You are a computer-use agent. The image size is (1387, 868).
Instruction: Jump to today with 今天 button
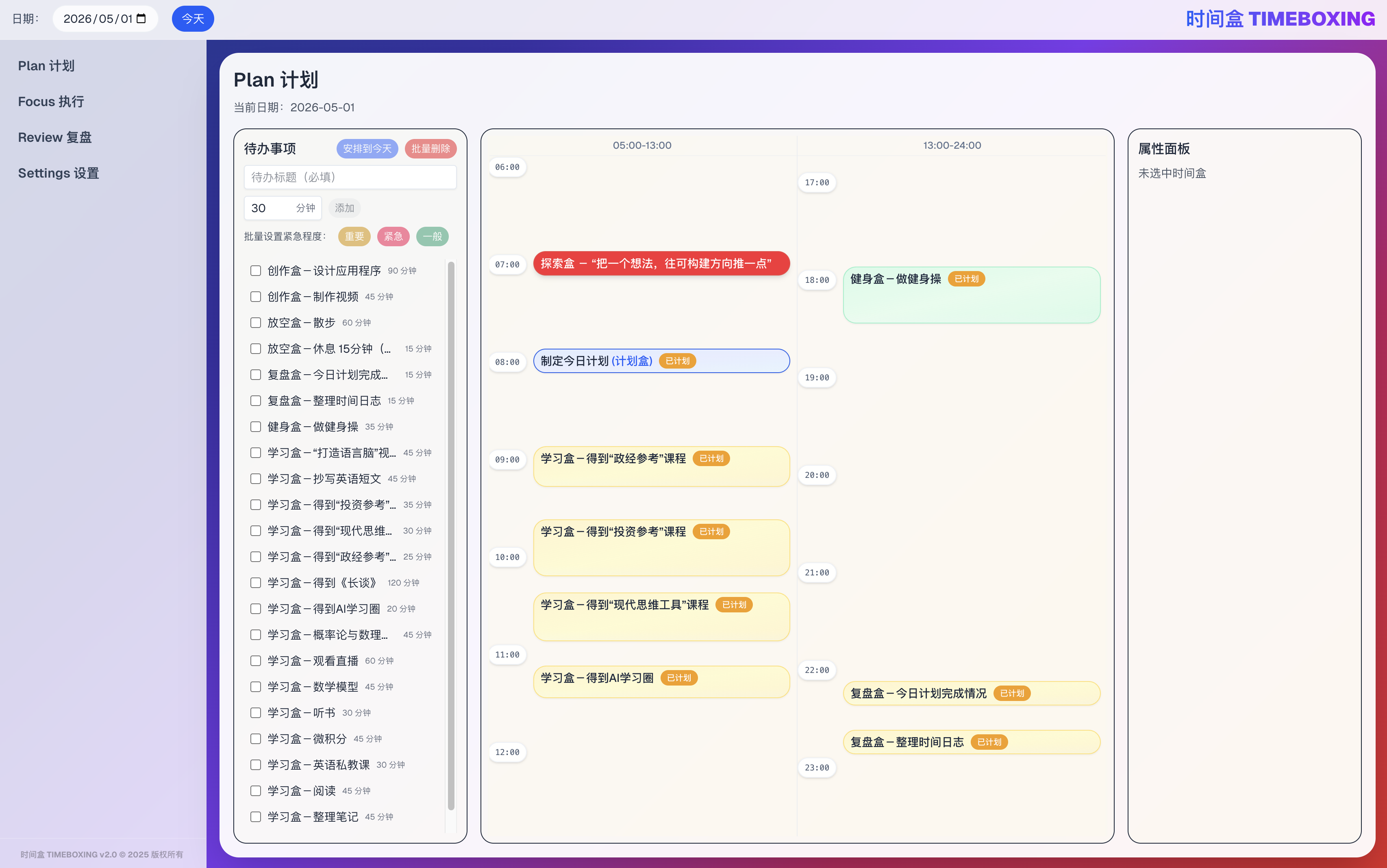(193, 19)
